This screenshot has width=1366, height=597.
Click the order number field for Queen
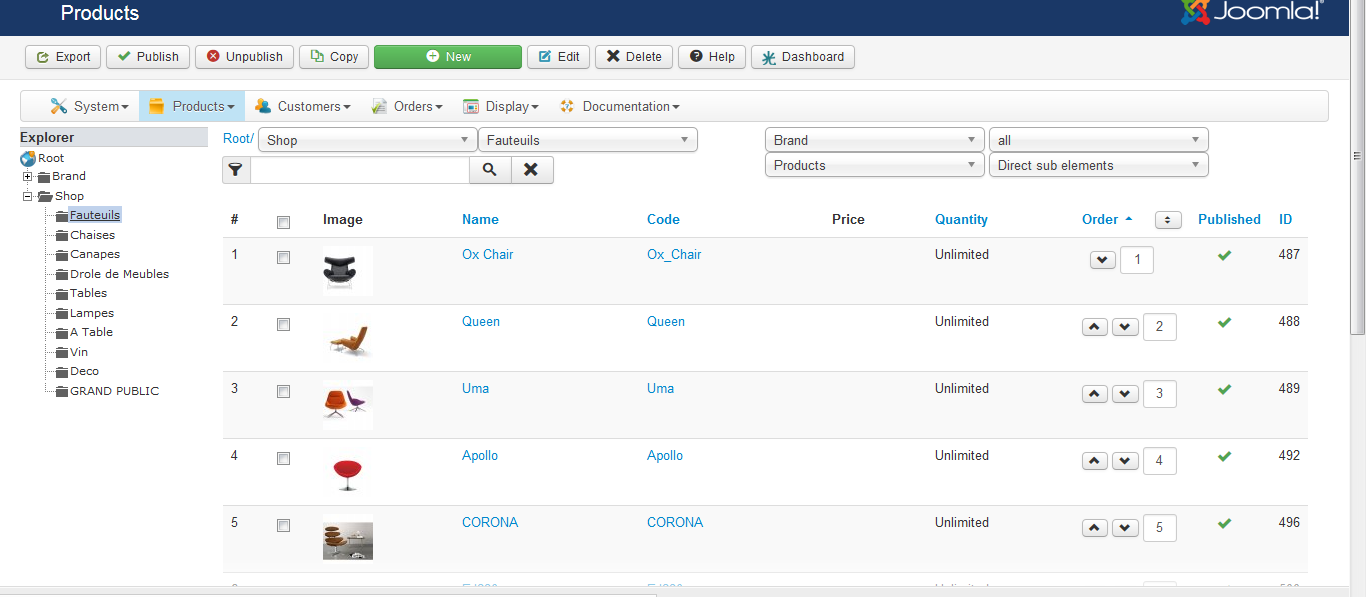coord(1160,327)
